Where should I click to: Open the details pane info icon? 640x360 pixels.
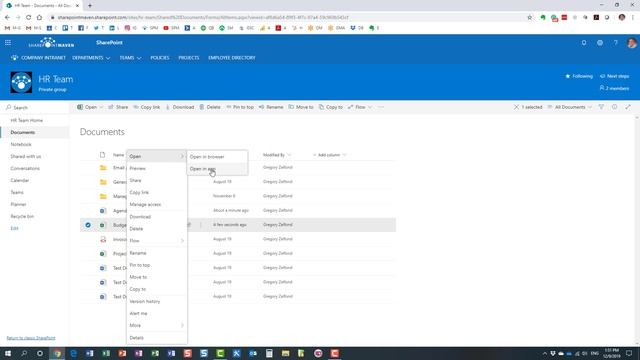tap(614, 107)
